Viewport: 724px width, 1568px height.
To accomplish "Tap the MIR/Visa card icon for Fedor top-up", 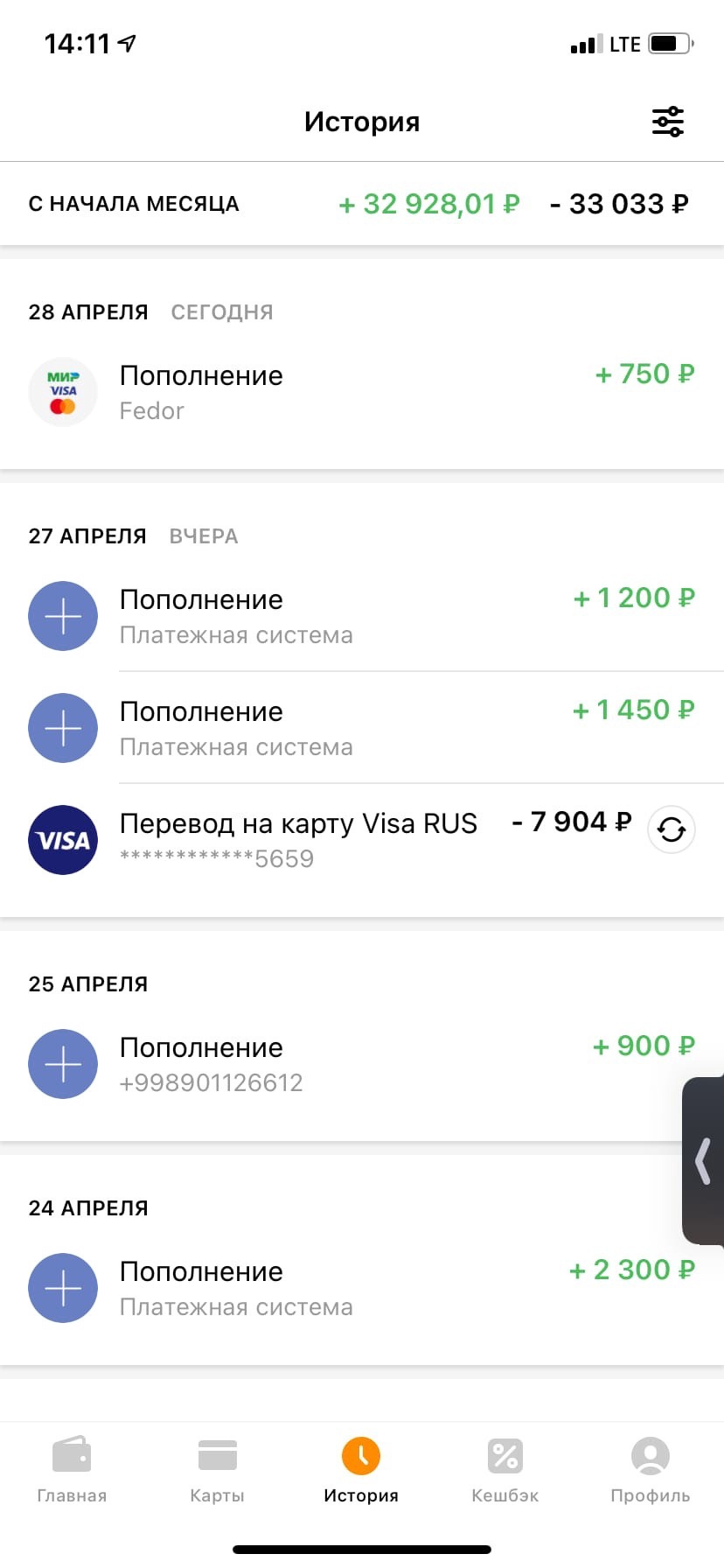I will click(63, 392).
